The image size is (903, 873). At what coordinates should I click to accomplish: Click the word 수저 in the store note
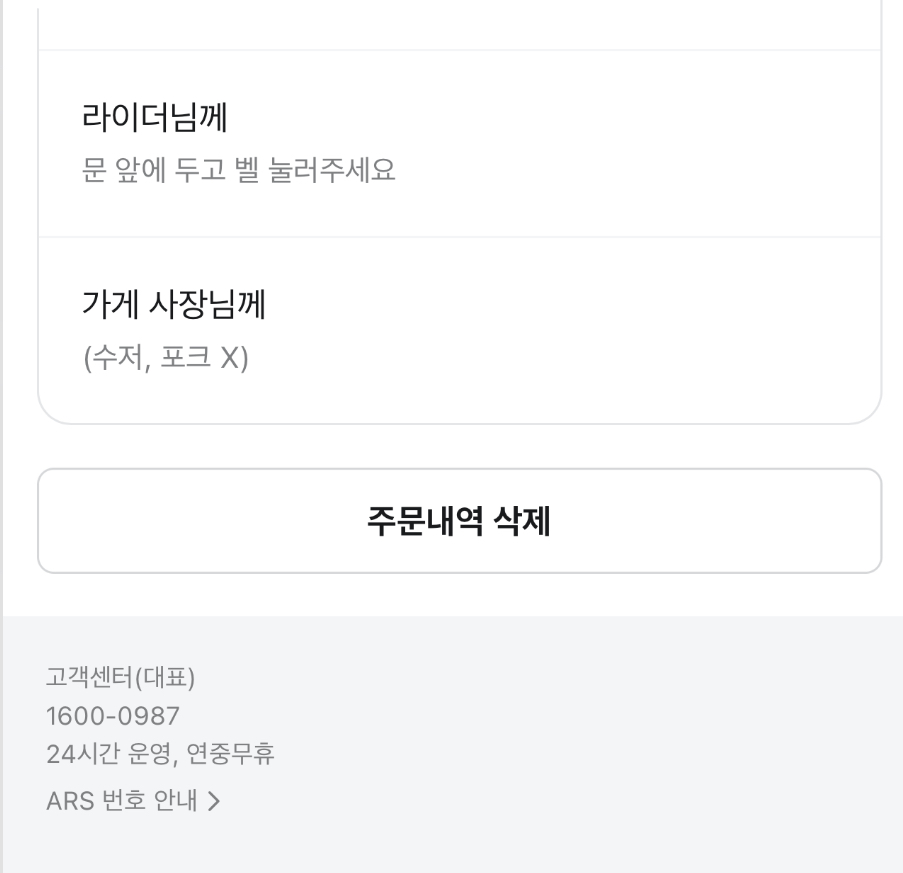click(113, 358)
